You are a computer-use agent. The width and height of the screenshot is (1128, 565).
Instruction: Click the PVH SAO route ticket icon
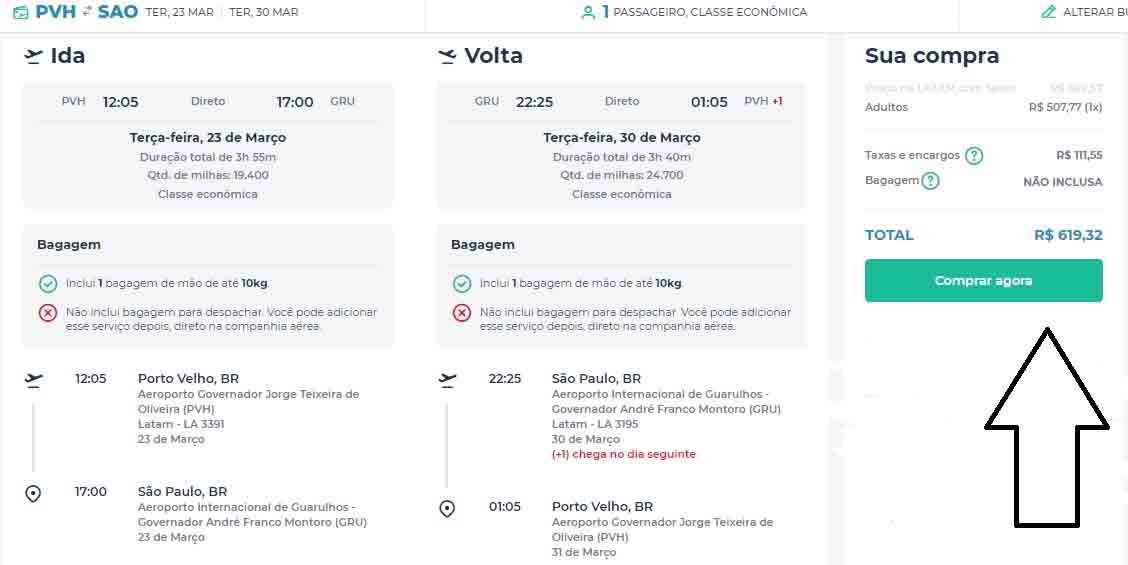(x=20, y=12)
